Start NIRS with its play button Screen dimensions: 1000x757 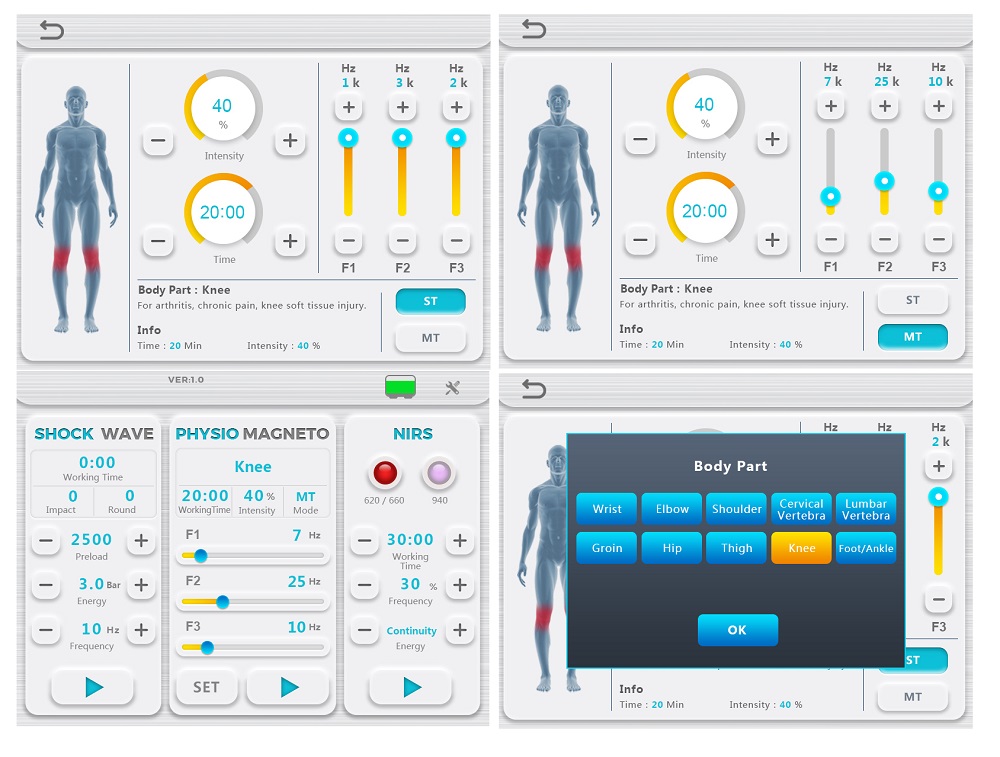pyautogui.click(x=411, y=687)
